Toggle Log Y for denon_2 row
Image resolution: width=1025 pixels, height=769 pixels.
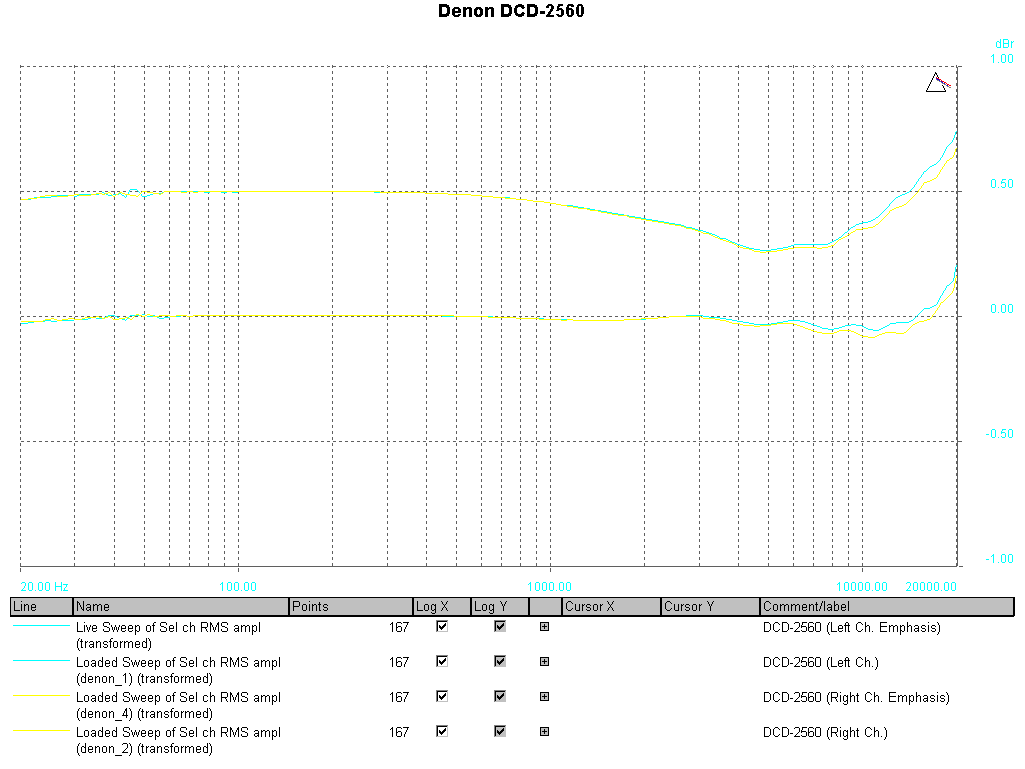click(x=500, y=731)
